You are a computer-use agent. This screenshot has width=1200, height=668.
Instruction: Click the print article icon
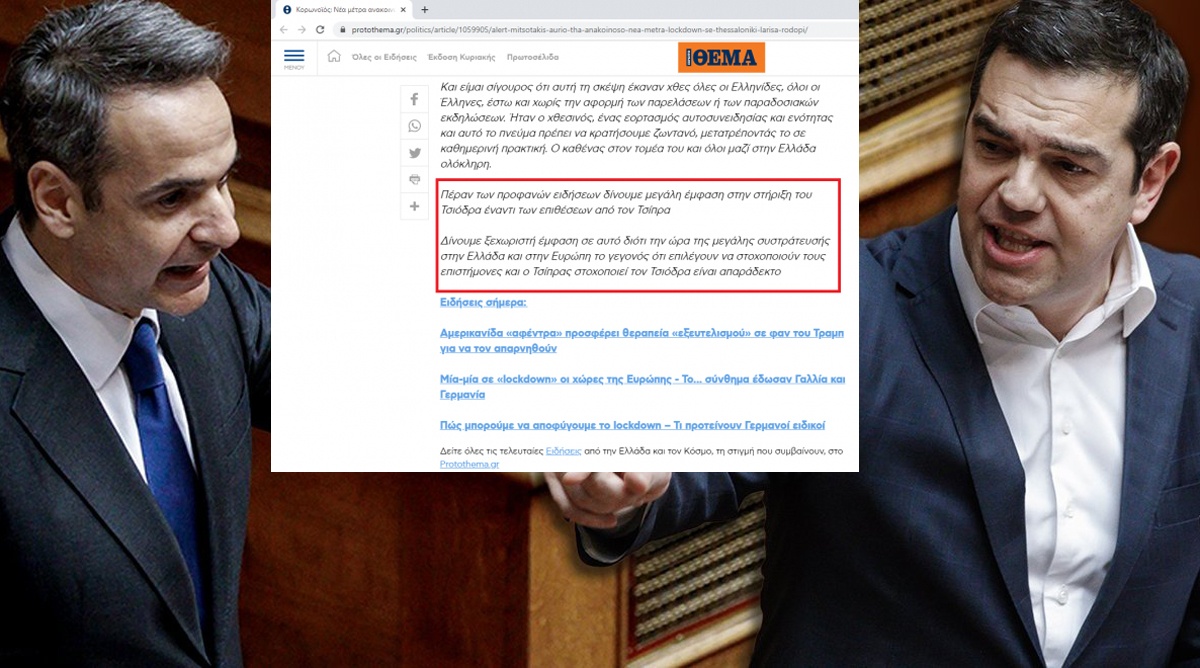pos(414,180)
